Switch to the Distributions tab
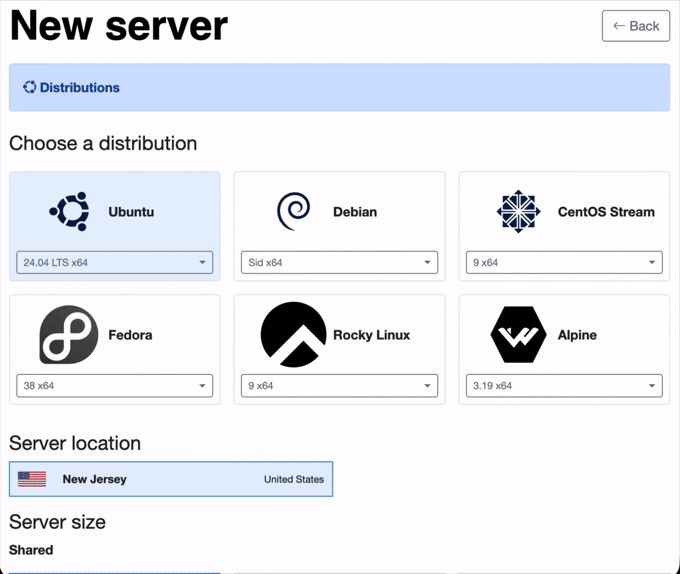 79,88
